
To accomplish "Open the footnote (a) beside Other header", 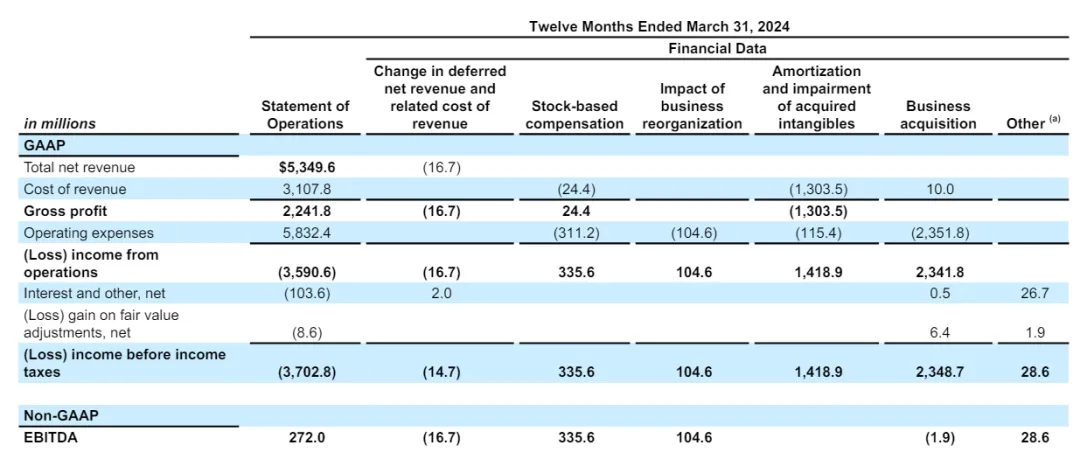I will point(1054,119).
